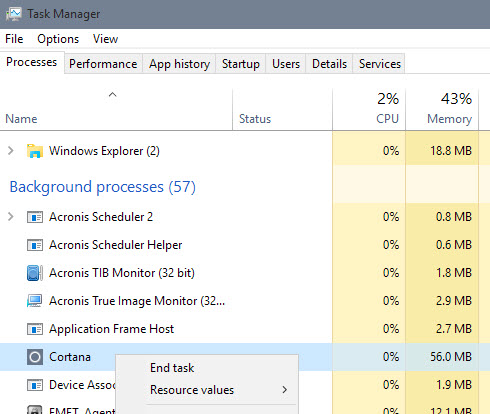The height and width of the screenshot is (414, 490).
Task: Open the Options menu
Action: (x=58, y=39)
